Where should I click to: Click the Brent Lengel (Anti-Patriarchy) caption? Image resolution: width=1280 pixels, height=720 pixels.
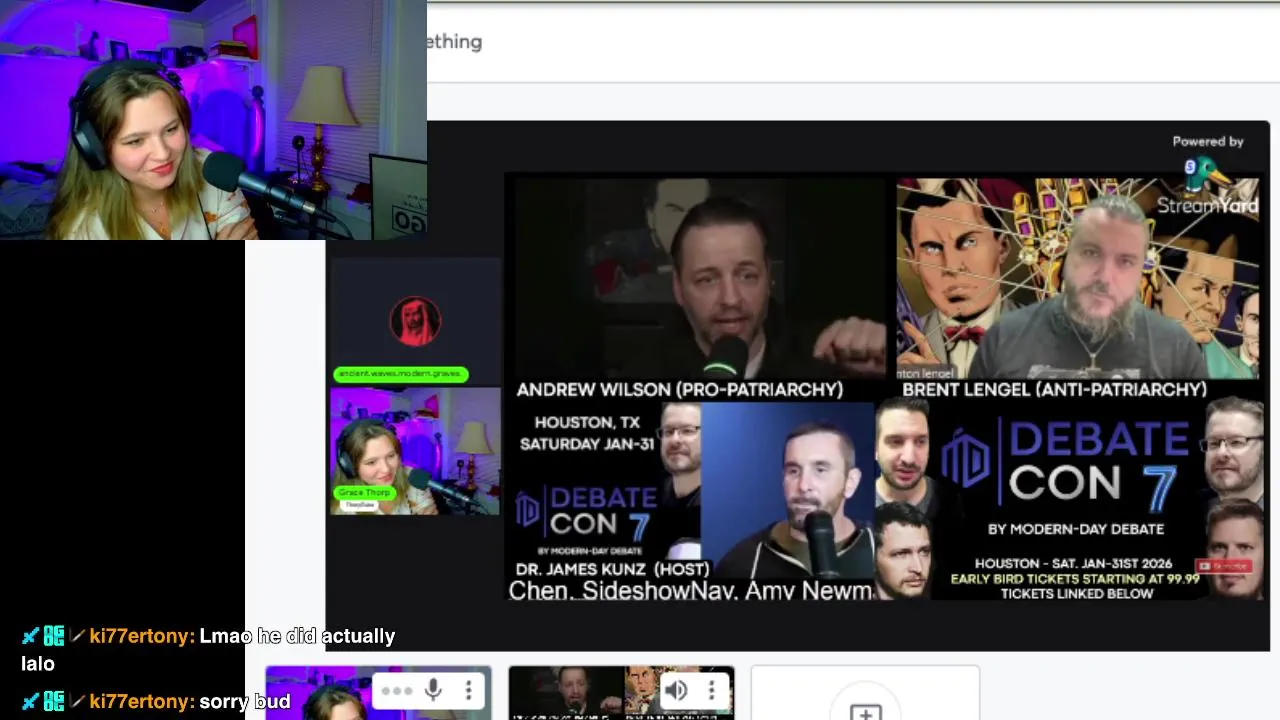point(1054,389)
